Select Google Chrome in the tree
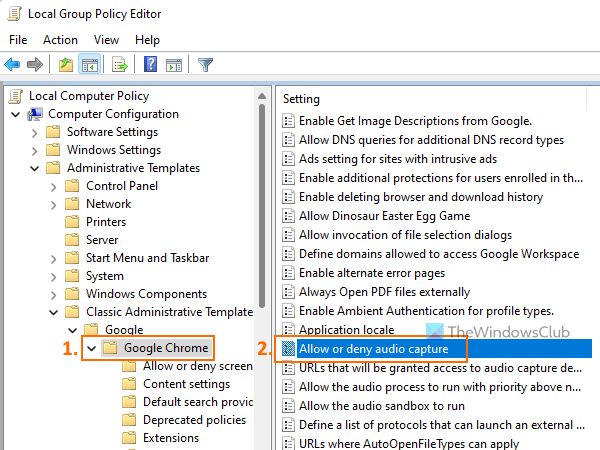 (166, 348)
